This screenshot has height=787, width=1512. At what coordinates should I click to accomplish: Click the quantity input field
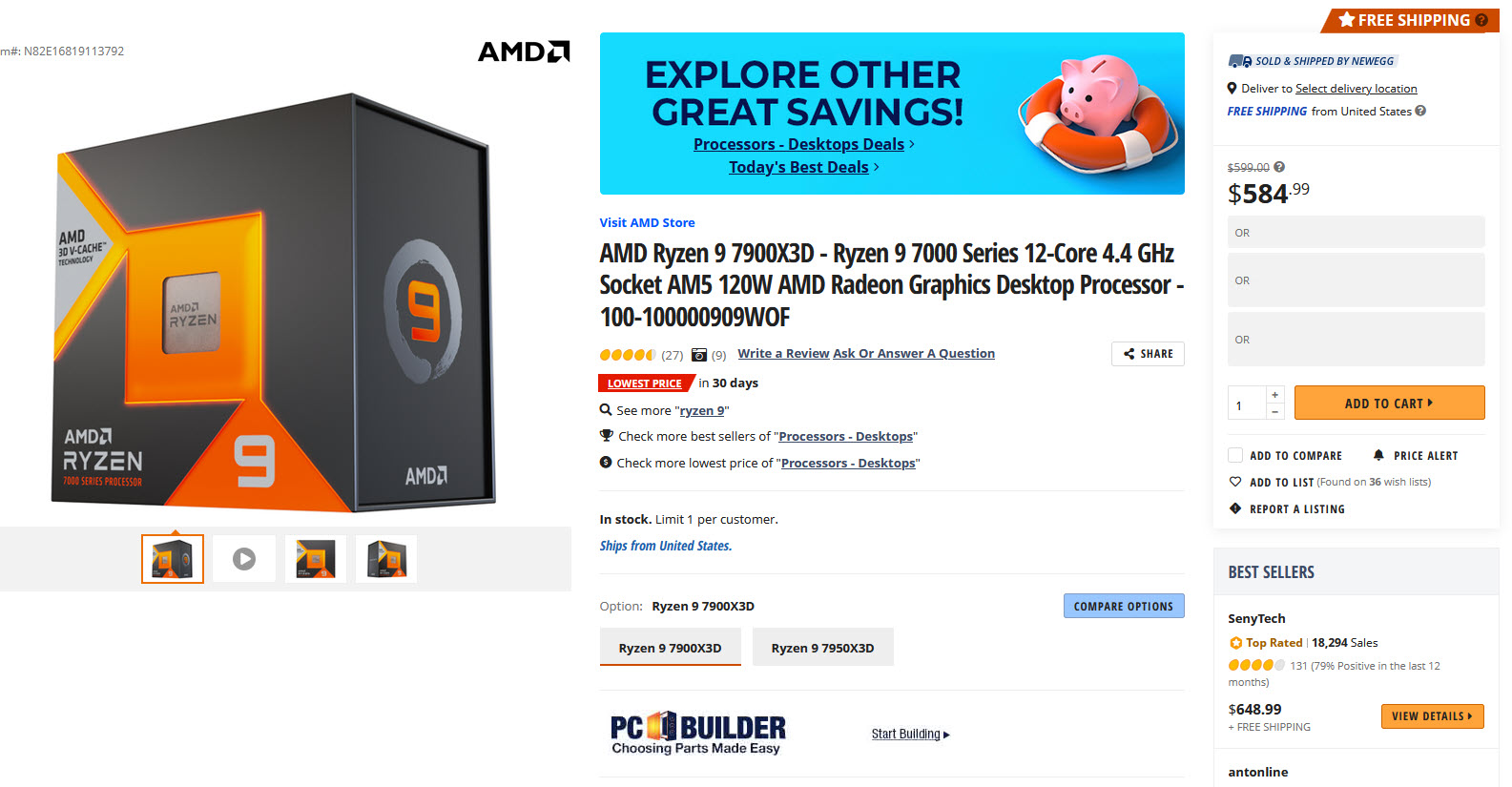click(x=1246, y=404)
